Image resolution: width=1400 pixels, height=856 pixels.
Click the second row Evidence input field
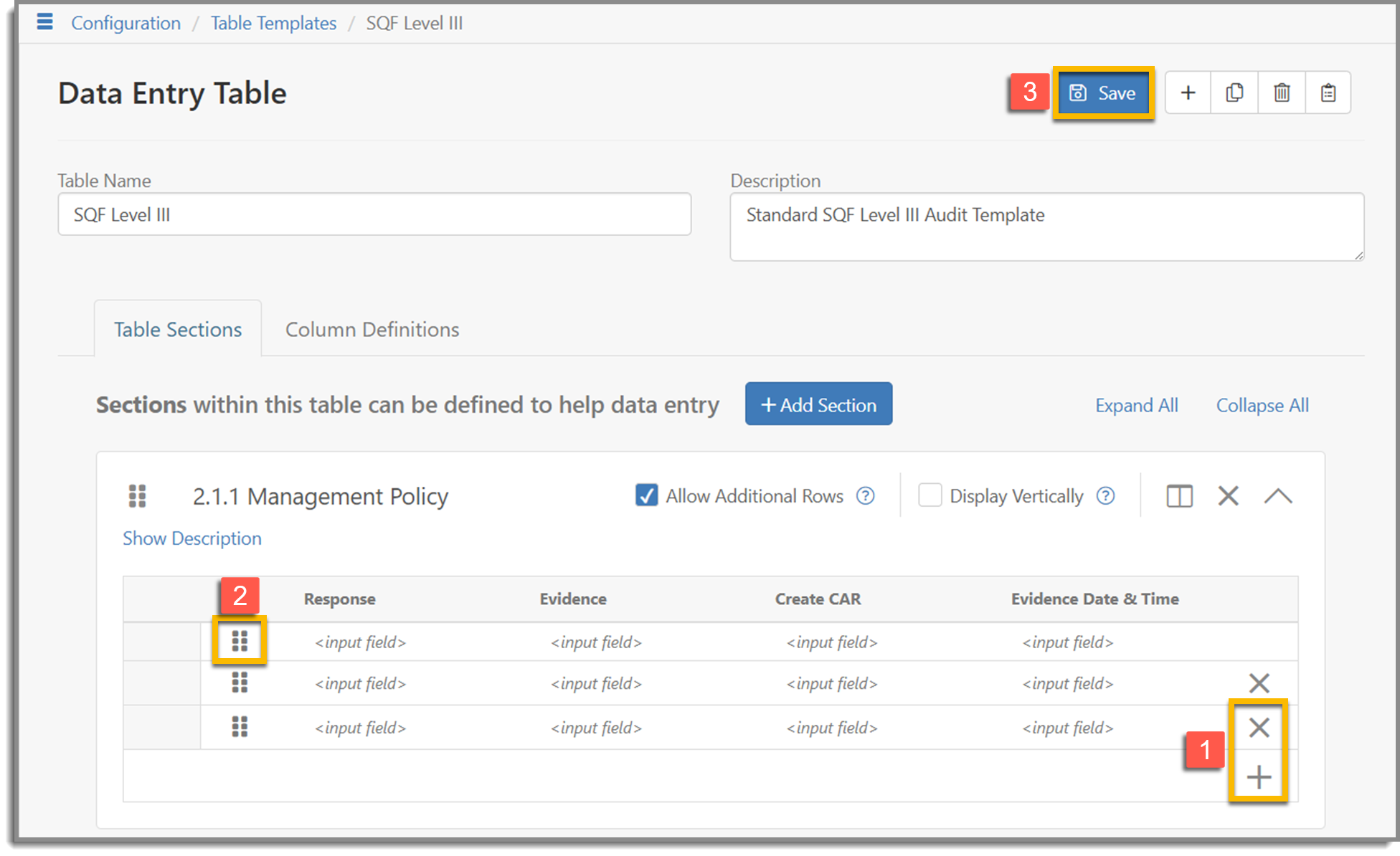(x=596, y=684)
